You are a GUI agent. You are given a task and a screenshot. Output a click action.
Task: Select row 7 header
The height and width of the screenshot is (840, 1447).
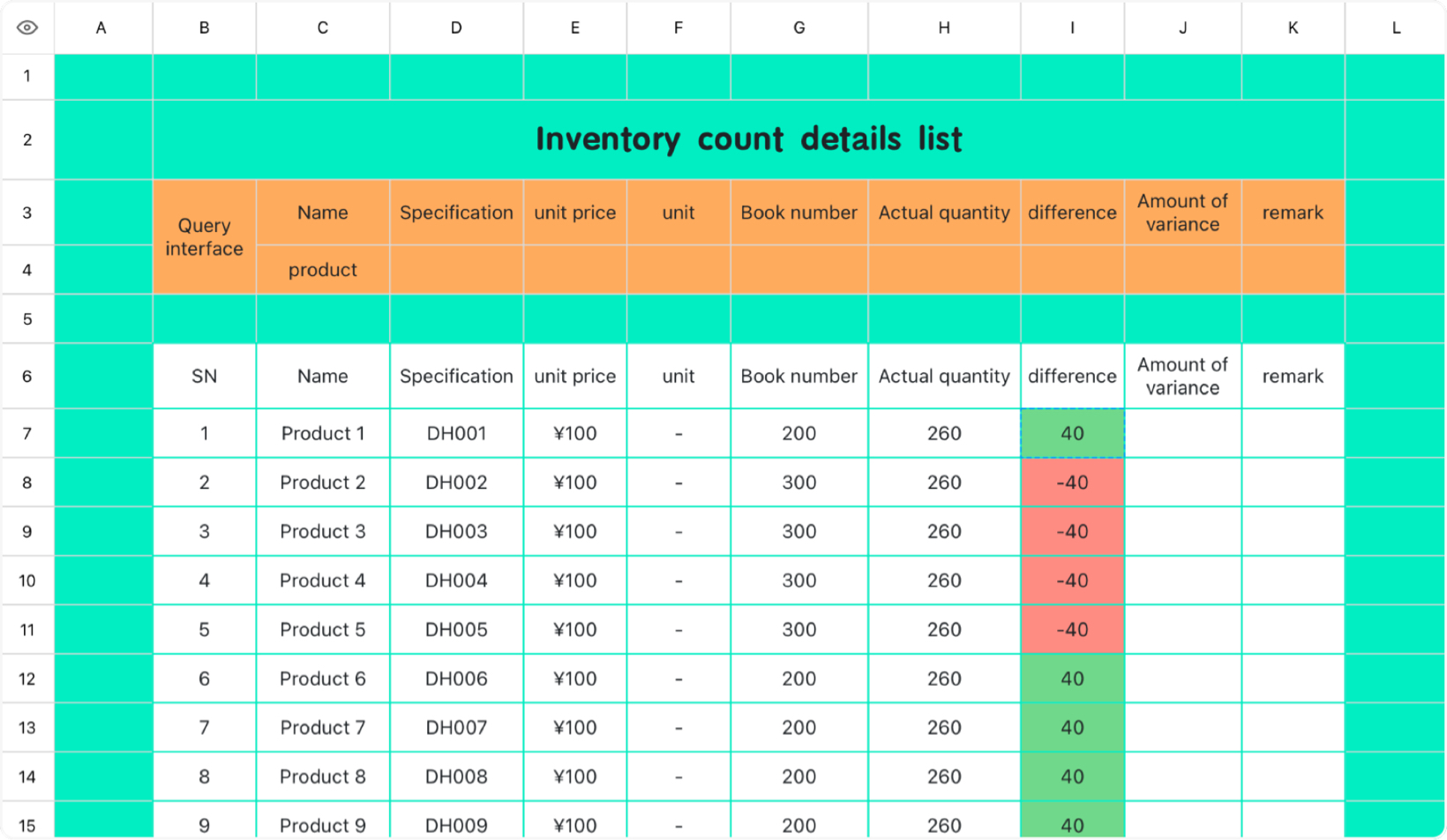click(x=27, y=433)
